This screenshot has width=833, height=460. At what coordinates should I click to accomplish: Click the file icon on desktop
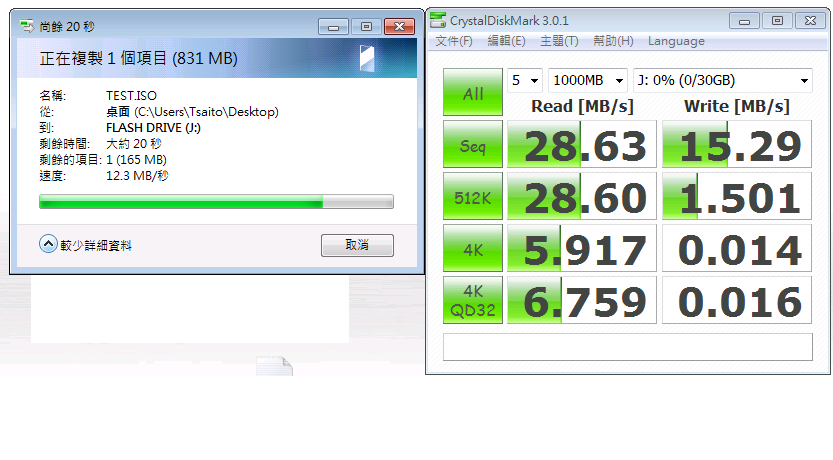click(x=274, y=366)
